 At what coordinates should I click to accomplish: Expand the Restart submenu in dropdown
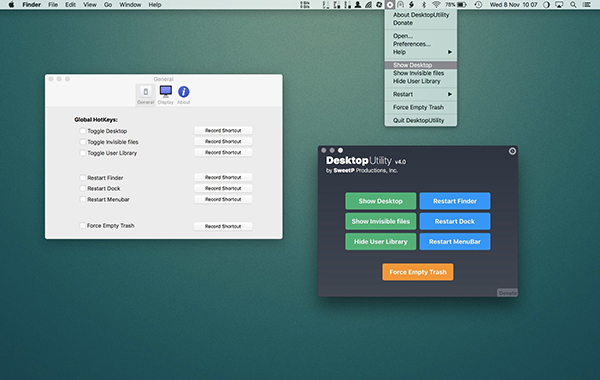click(421, 94)
